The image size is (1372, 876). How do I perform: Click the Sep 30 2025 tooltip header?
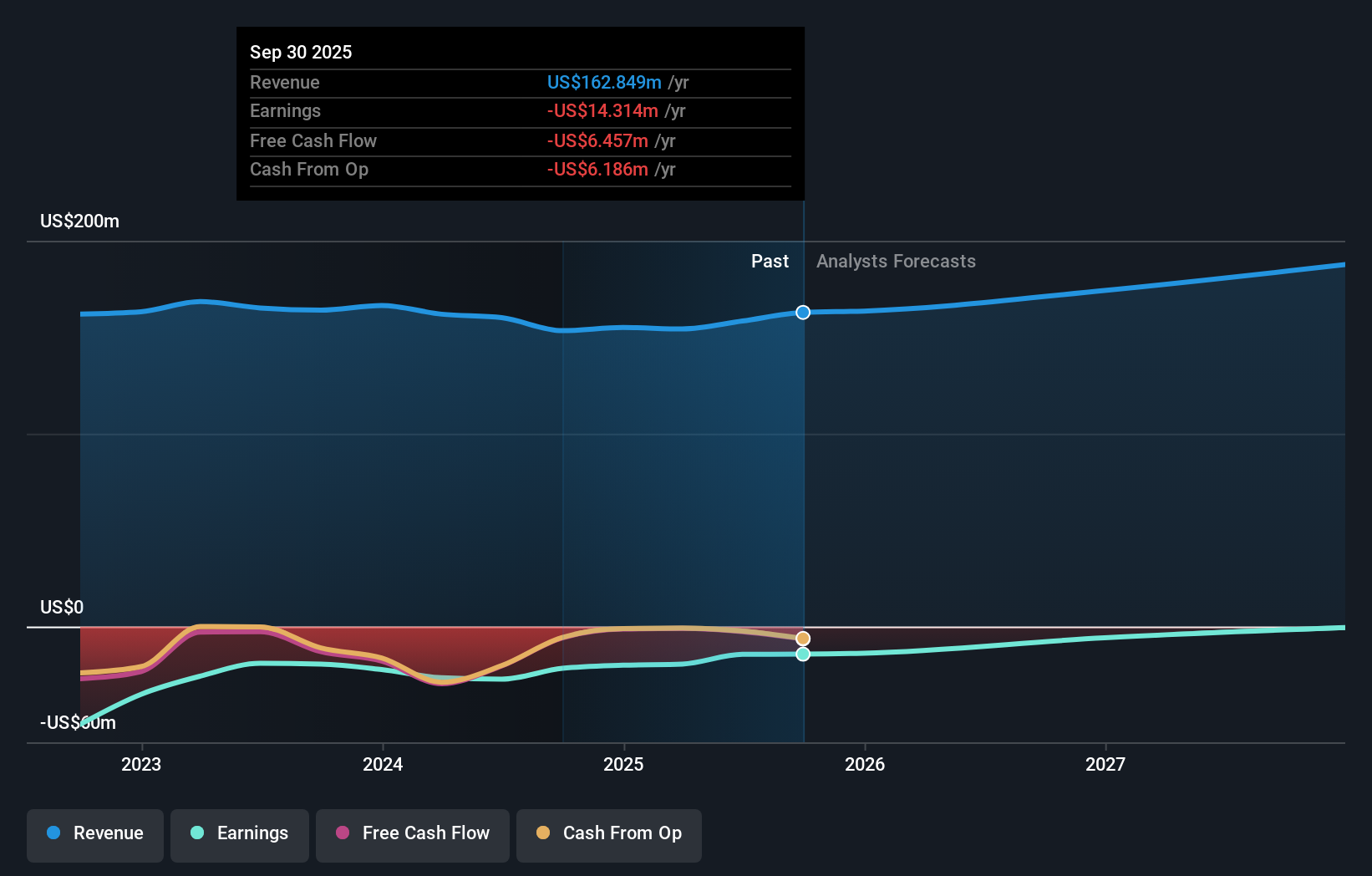click(x=301, y=52)
